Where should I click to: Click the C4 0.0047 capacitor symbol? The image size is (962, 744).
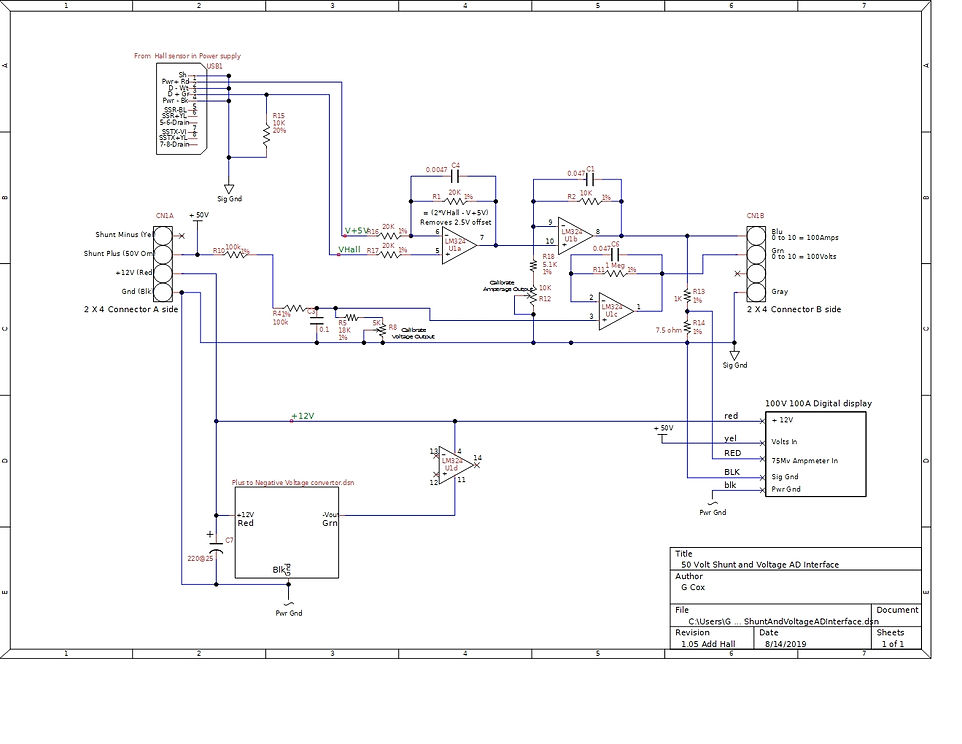click(x=455, y=177)
